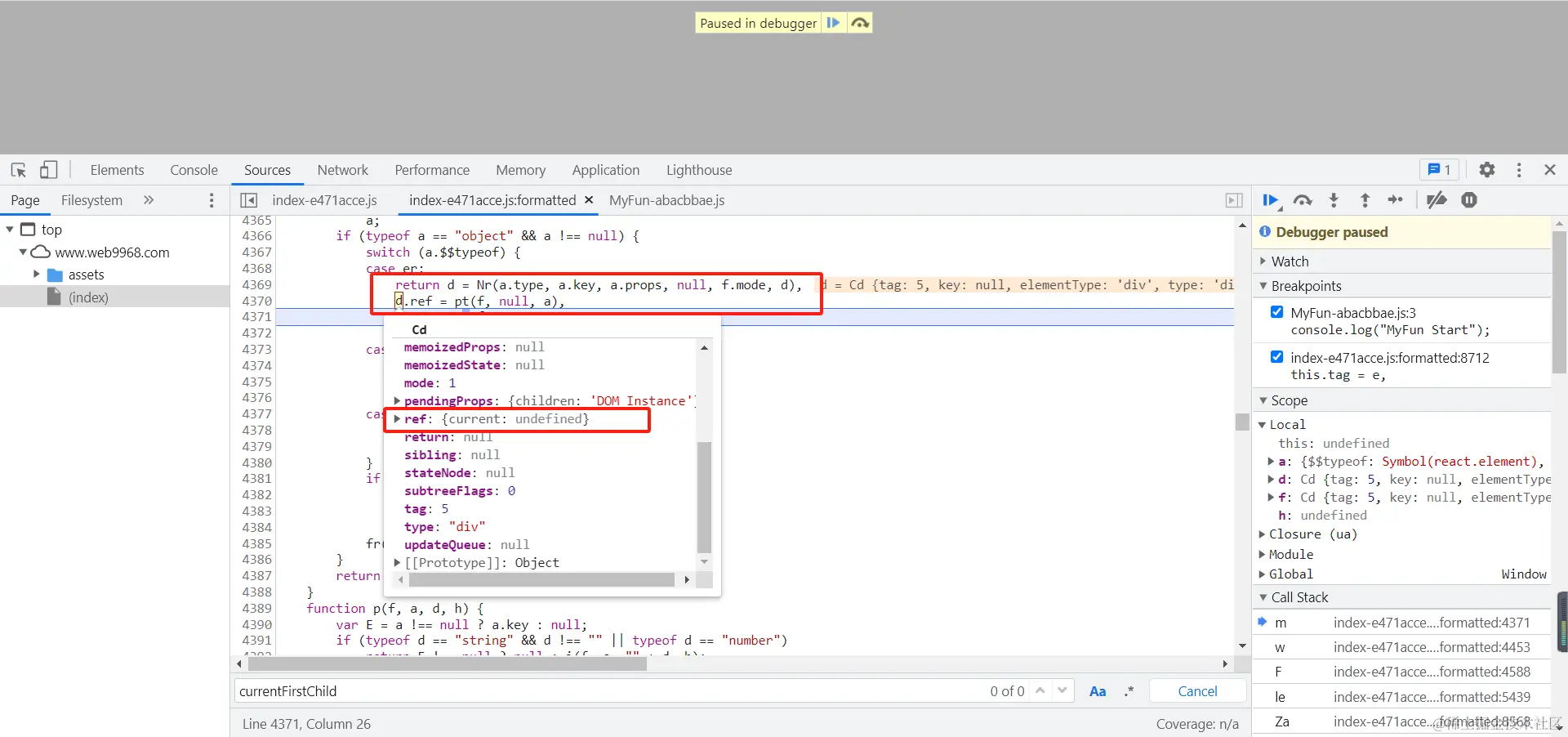Toggle regular expression search option

click(1129, 691)
